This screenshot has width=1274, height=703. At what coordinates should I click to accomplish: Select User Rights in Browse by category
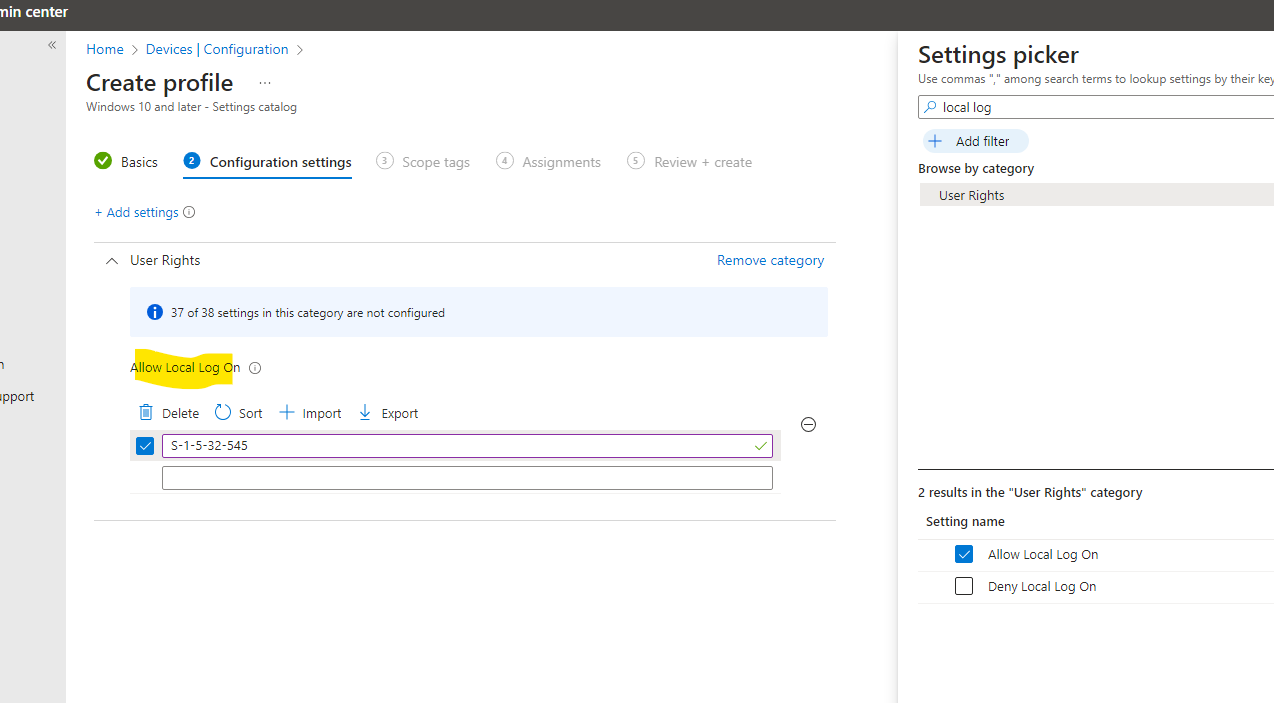click(1096, 195)
